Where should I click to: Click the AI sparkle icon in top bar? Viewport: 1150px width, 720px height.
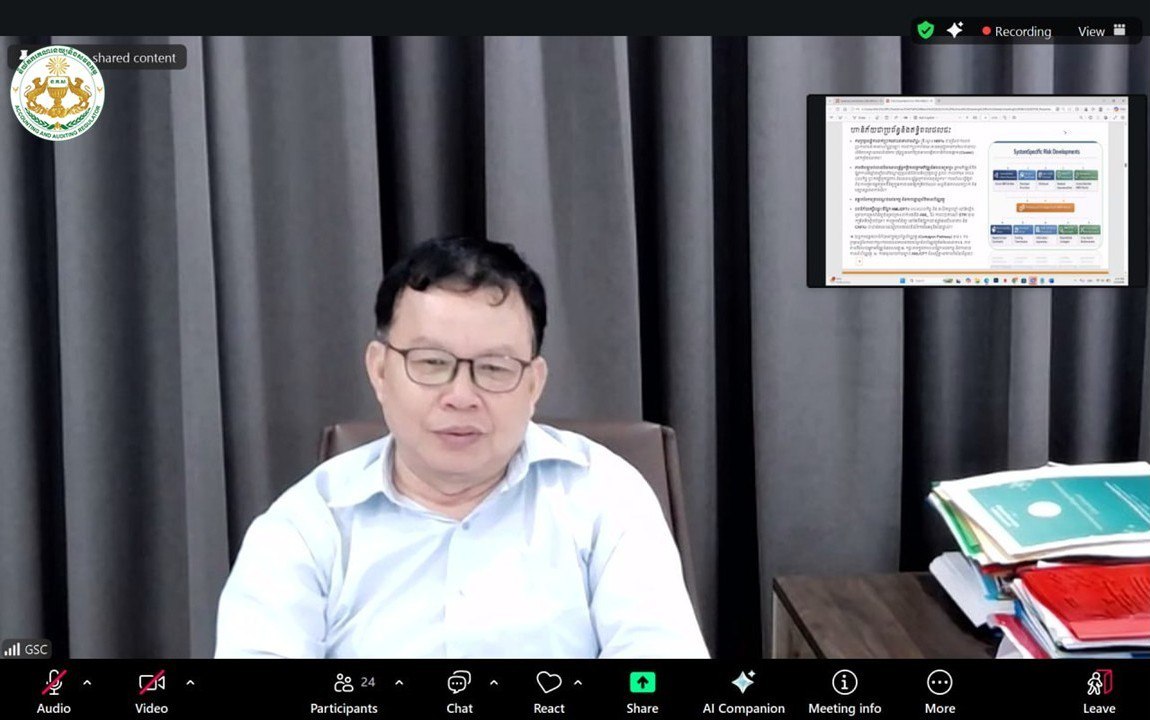(955, 31)
